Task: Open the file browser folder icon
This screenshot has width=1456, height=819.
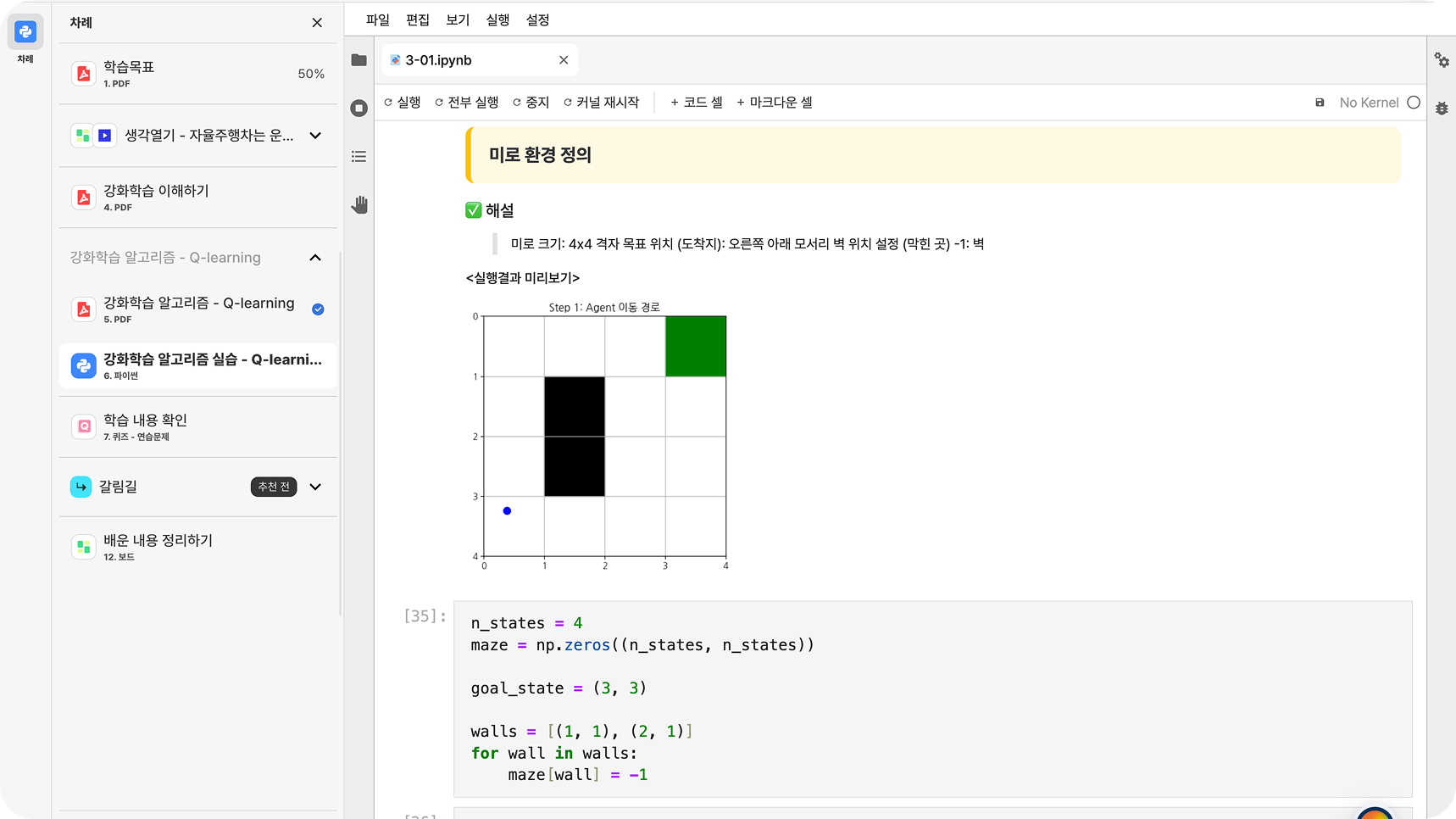Action: coord(359,60)
